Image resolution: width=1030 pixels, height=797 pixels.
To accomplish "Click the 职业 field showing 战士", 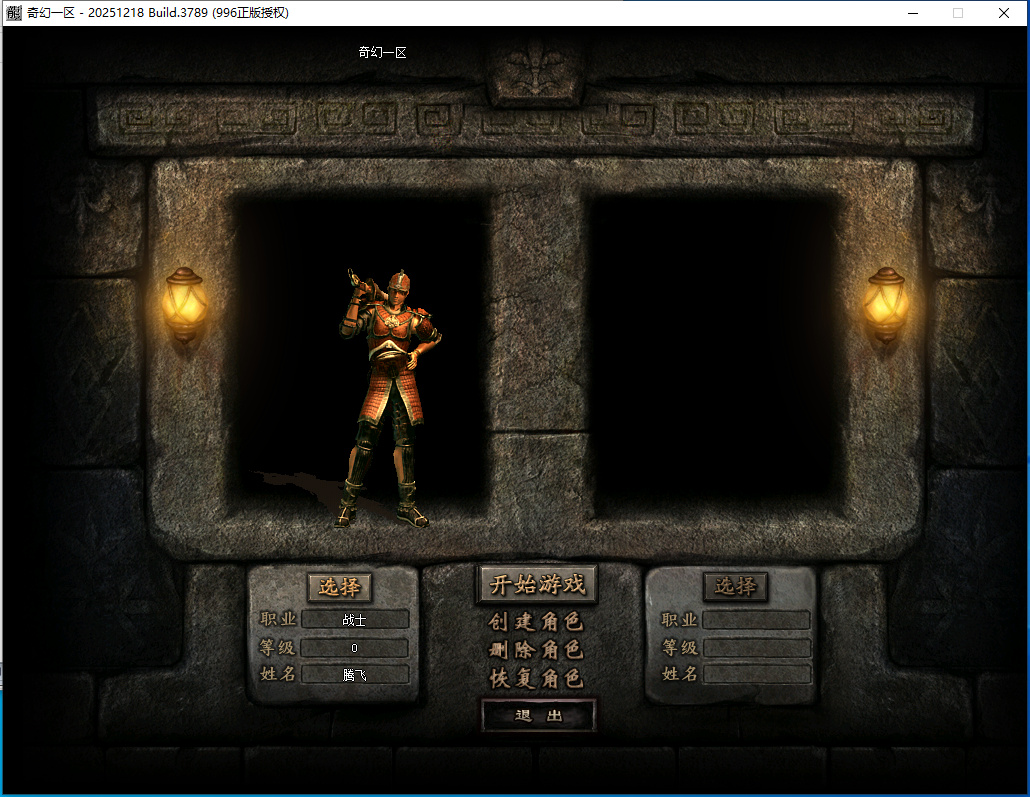I will point(355,620).
